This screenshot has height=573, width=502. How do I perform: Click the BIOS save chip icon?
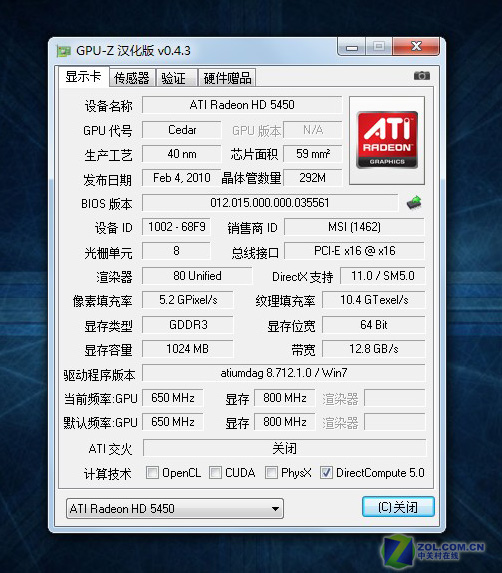[x=414, y=202]
